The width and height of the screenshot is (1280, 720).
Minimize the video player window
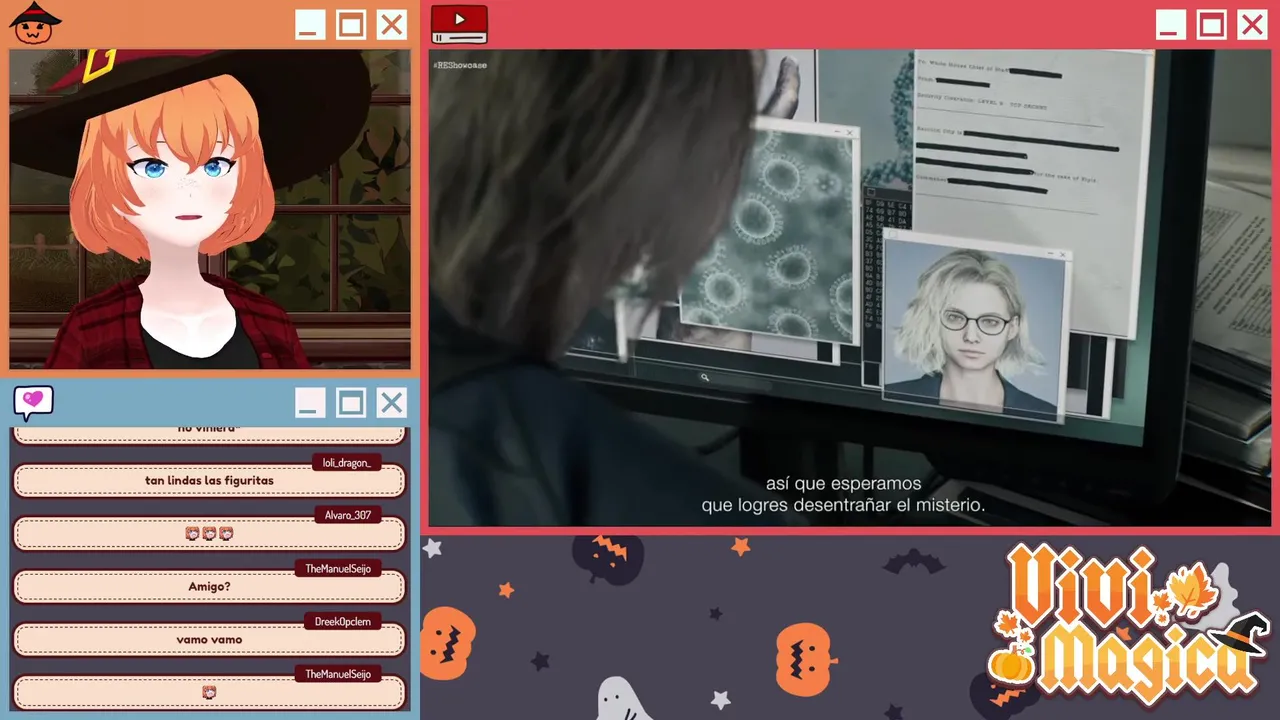(x=1171, y=25)
